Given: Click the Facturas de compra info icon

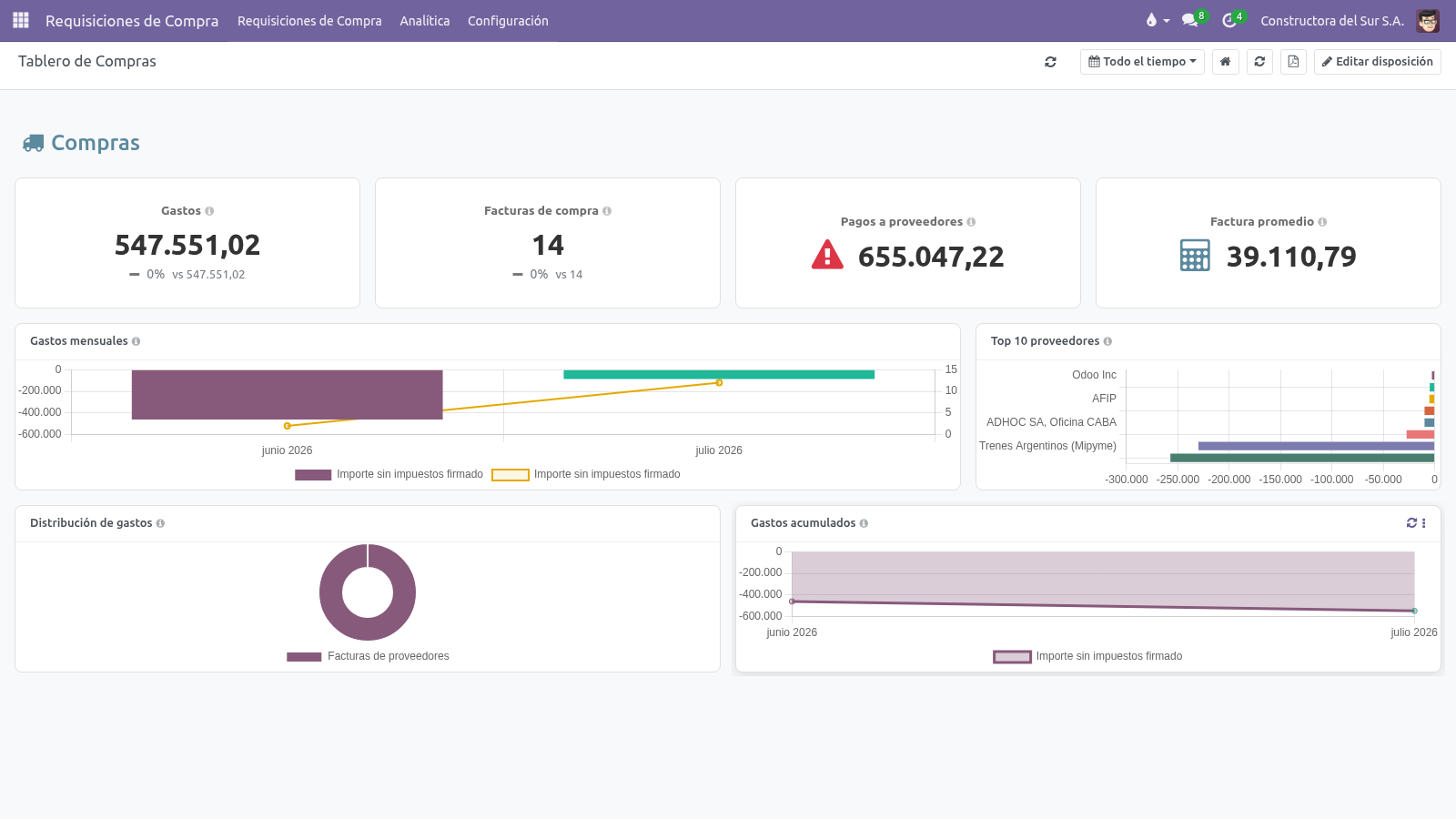Looking at the screenshot, I should [x=607, y=211].
